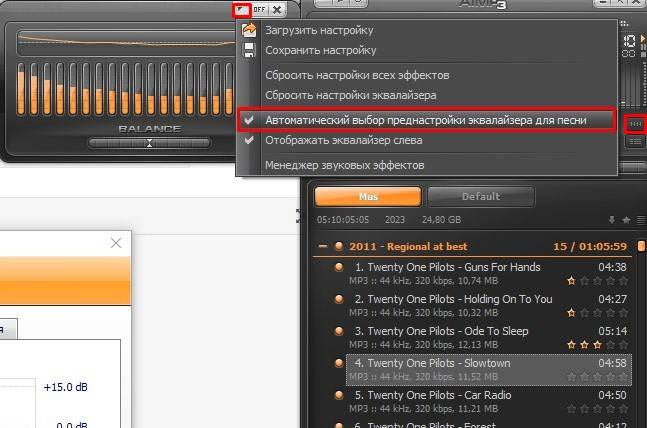Click playlist size 24,80 GB
The height and width of the screenshot is (428, 647).
pos(441,220)
